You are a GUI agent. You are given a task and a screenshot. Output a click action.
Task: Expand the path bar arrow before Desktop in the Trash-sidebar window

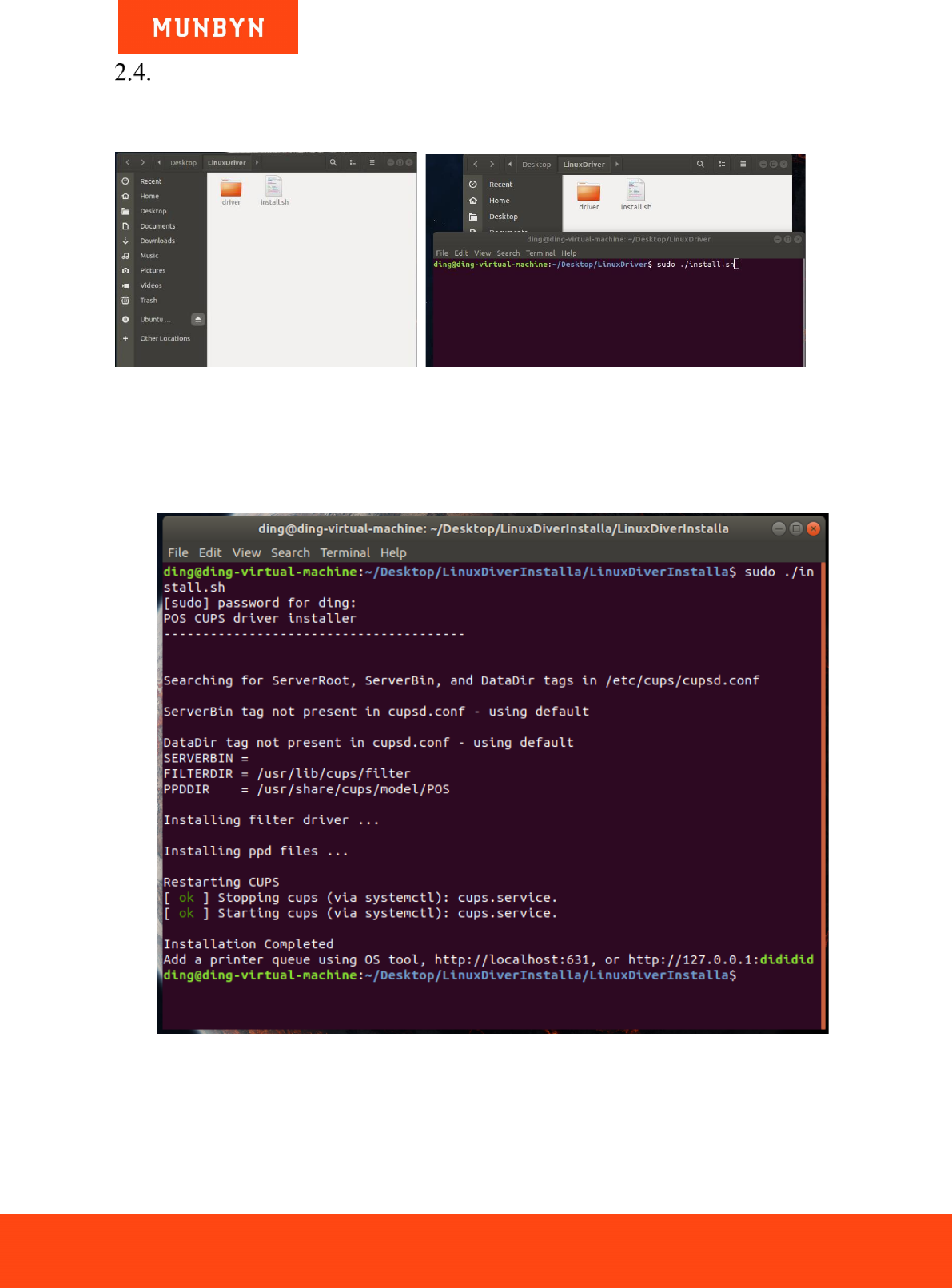159,162
